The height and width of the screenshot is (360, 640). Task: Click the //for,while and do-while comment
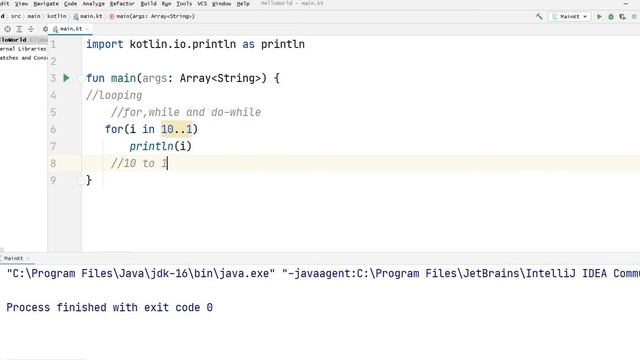pos(186,112)
